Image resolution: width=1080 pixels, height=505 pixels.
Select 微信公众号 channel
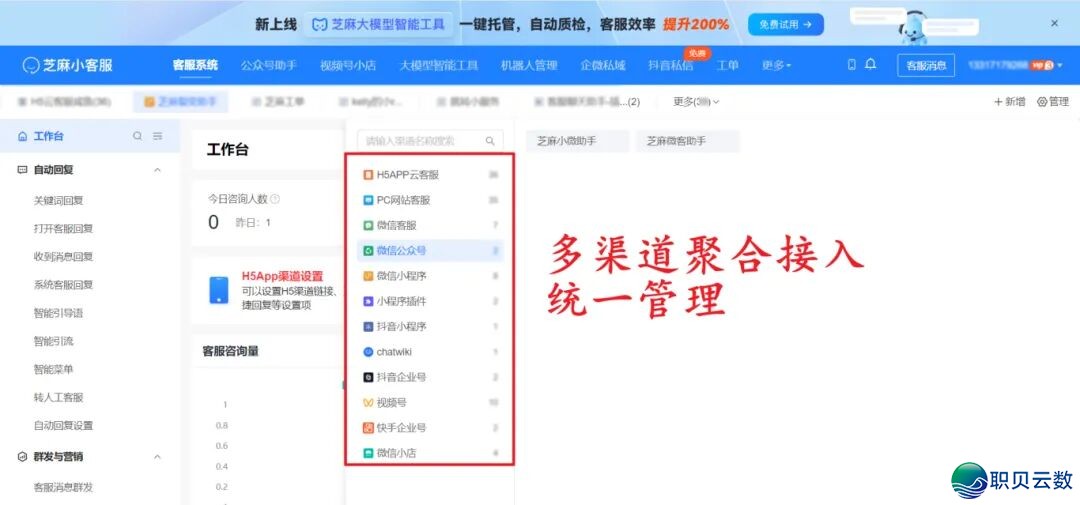tap(430, 251)
